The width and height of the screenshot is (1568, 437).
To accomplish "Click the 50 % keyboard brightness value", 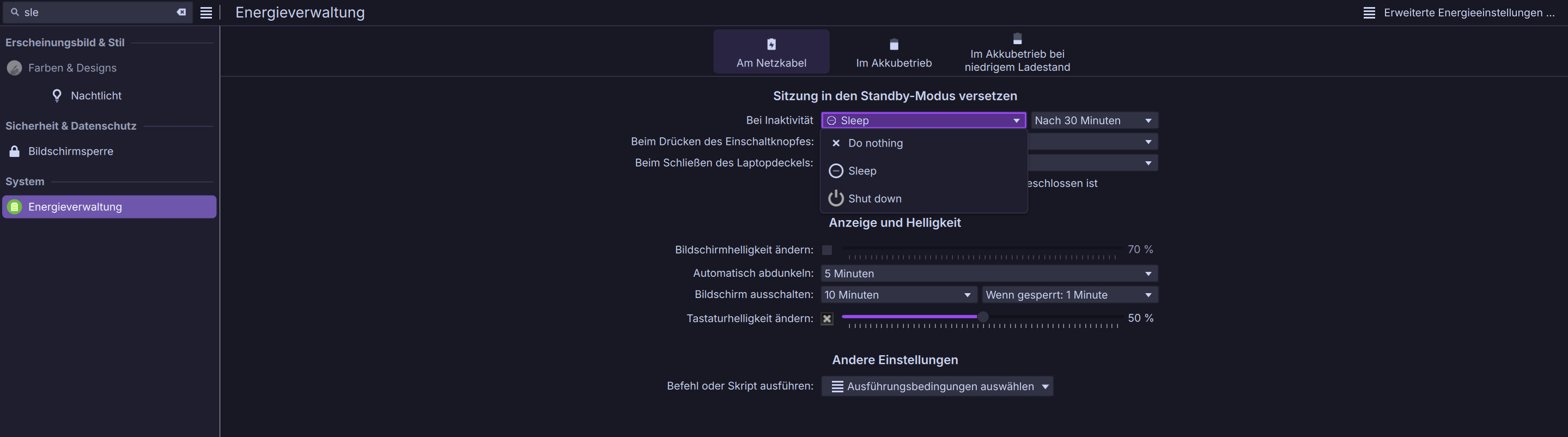I will [1141, 318].
